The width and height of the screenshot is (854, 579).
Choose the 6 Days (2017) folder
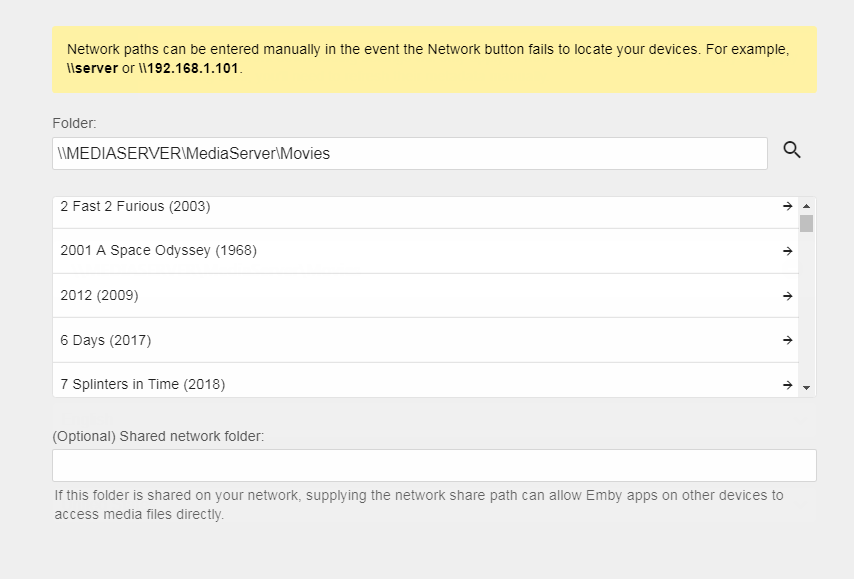(105, 340)
